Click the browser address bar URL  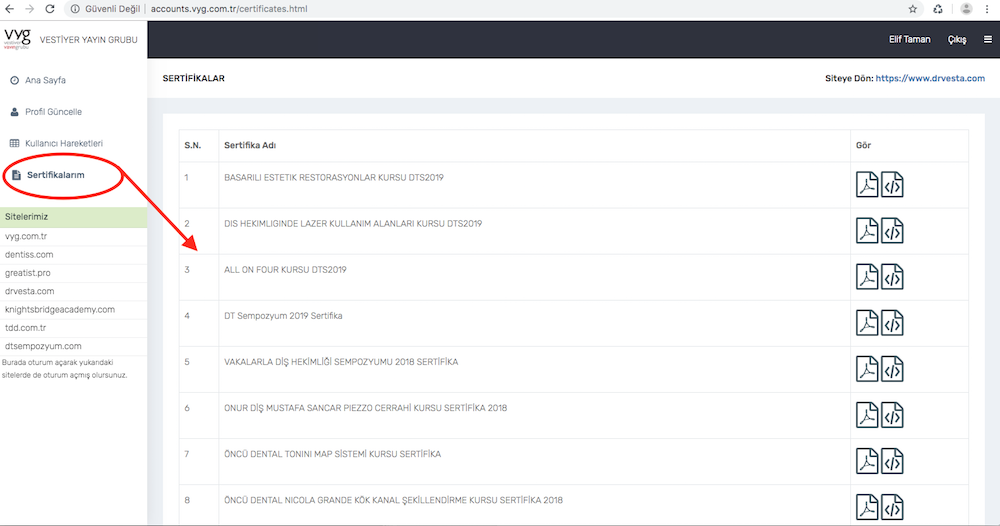pos(229,9)
